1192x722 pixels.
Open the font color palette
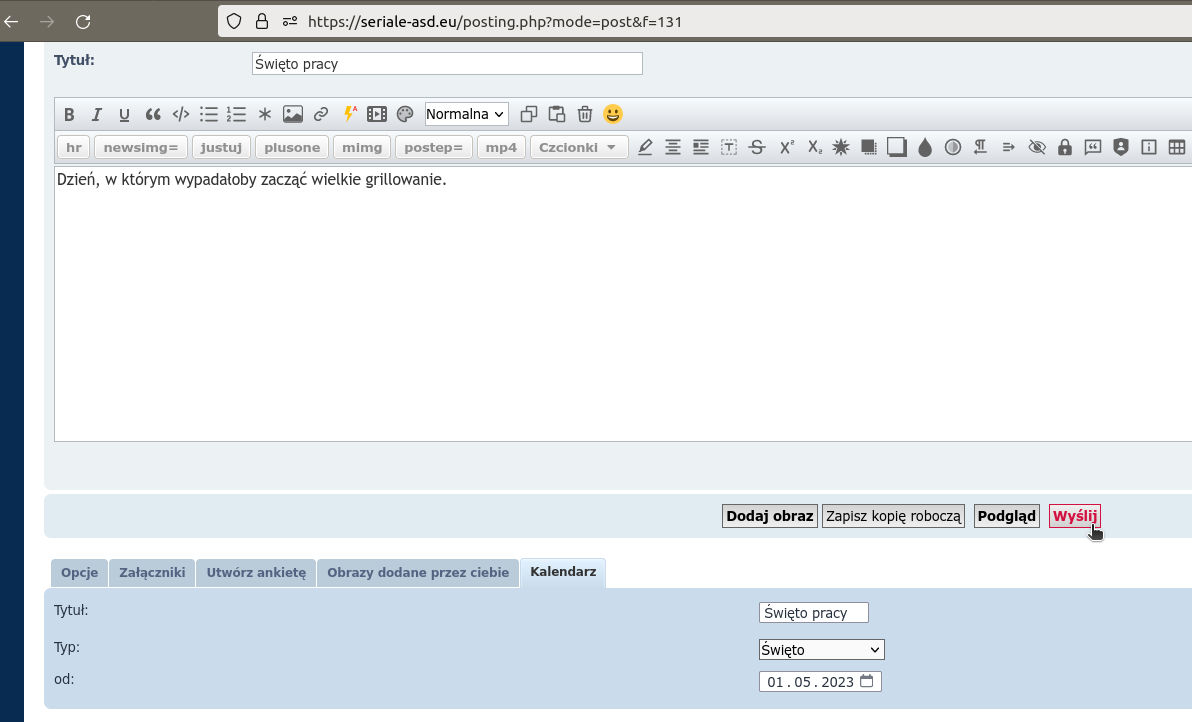(x=405, y=115)
